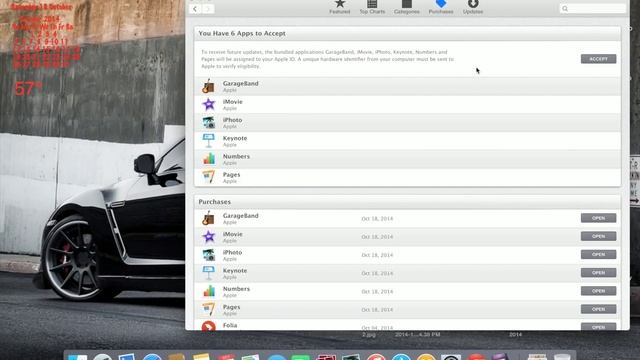This screenshot has height=360, width=640.
Task: Click purchase date in Numbers Purchases row
Action: pyautogui.click(x=377, y=291)
